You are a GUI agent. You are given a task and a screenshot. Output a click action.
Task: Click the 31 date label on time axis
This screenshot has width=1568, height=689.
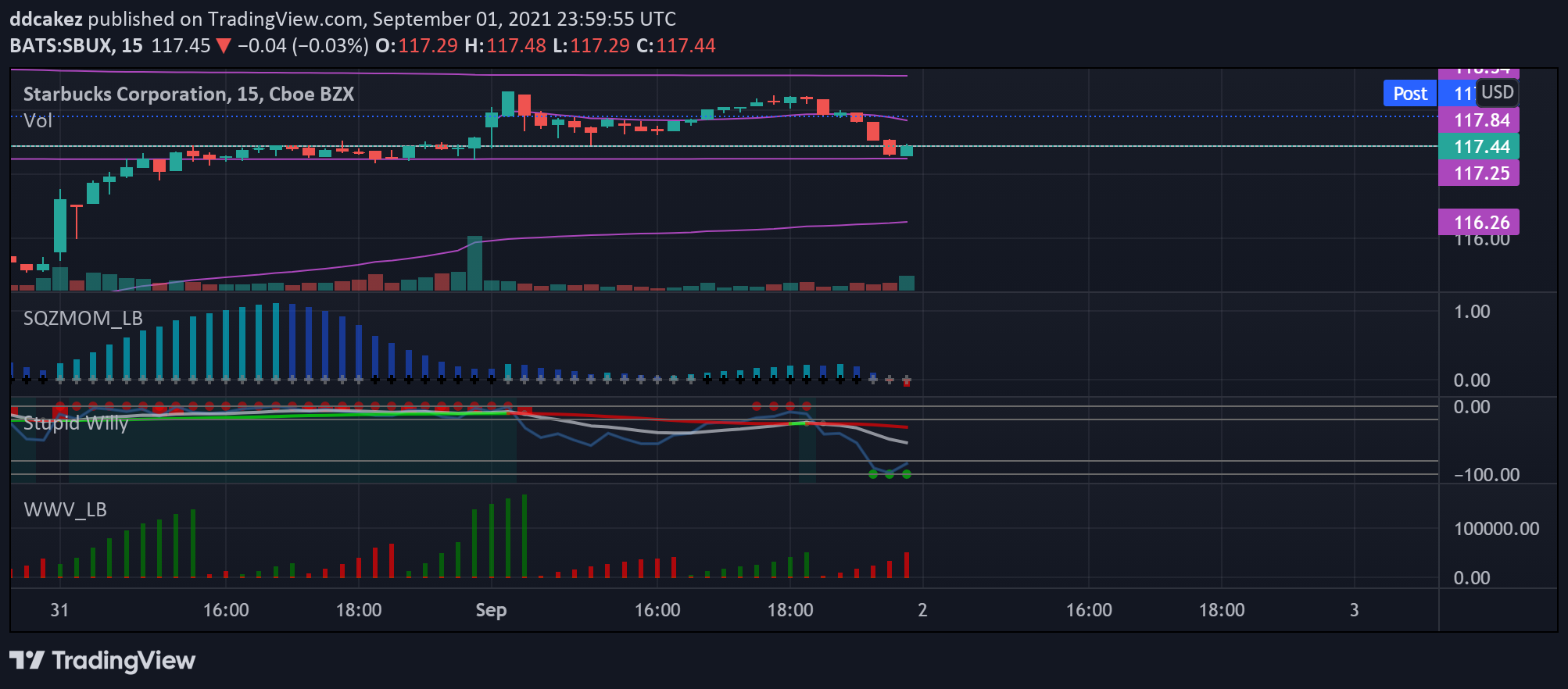[59, 610]
